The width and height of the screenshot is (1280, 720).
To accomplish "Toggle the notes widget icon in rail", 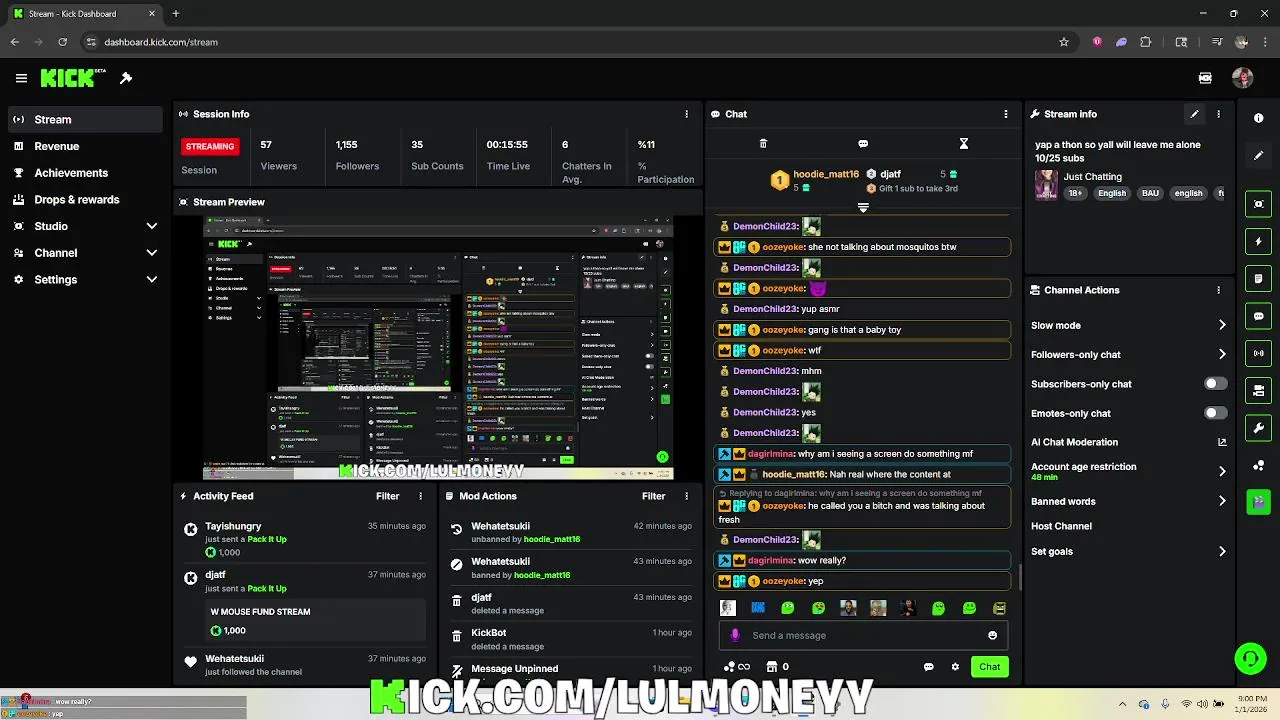I will 1258,279.
